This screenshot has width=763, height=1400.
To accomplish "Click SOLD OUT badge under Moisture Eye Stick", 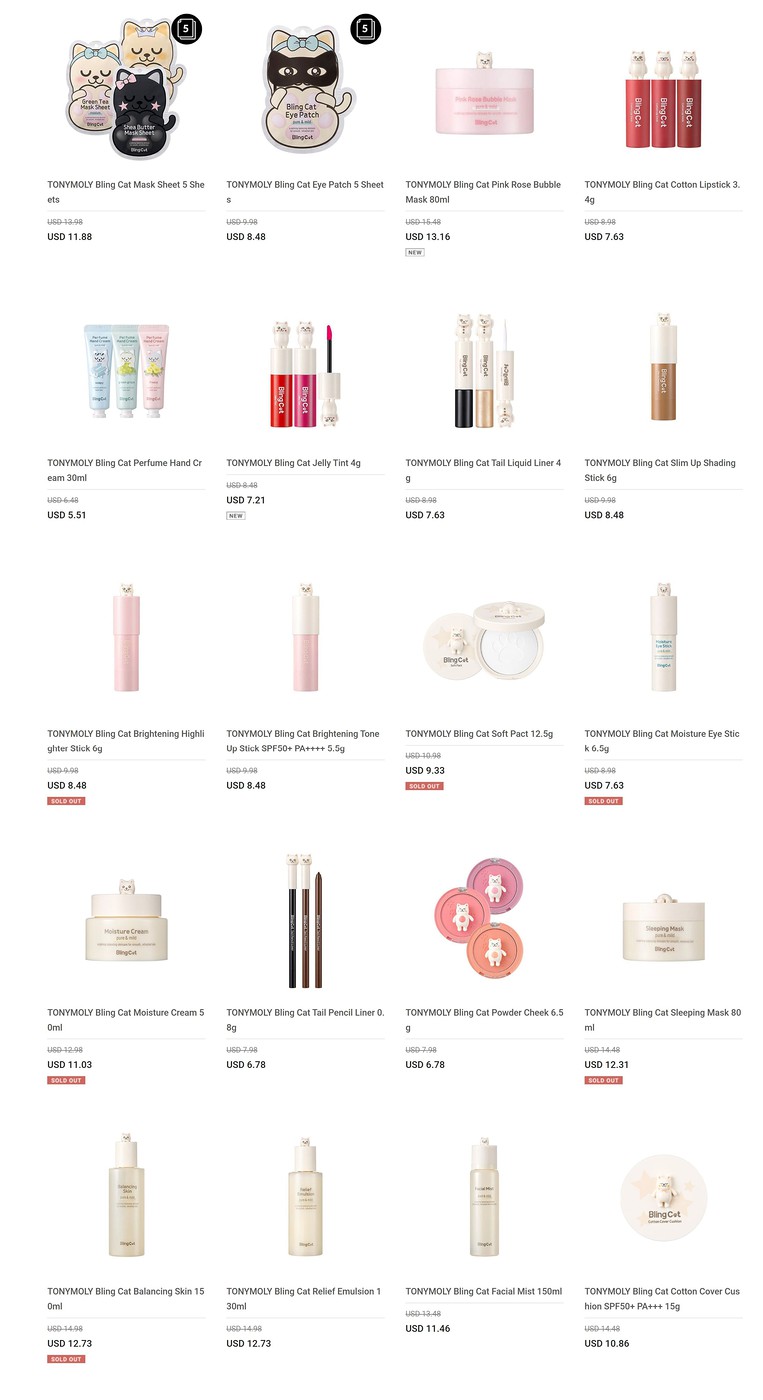I will coord(603,801).
